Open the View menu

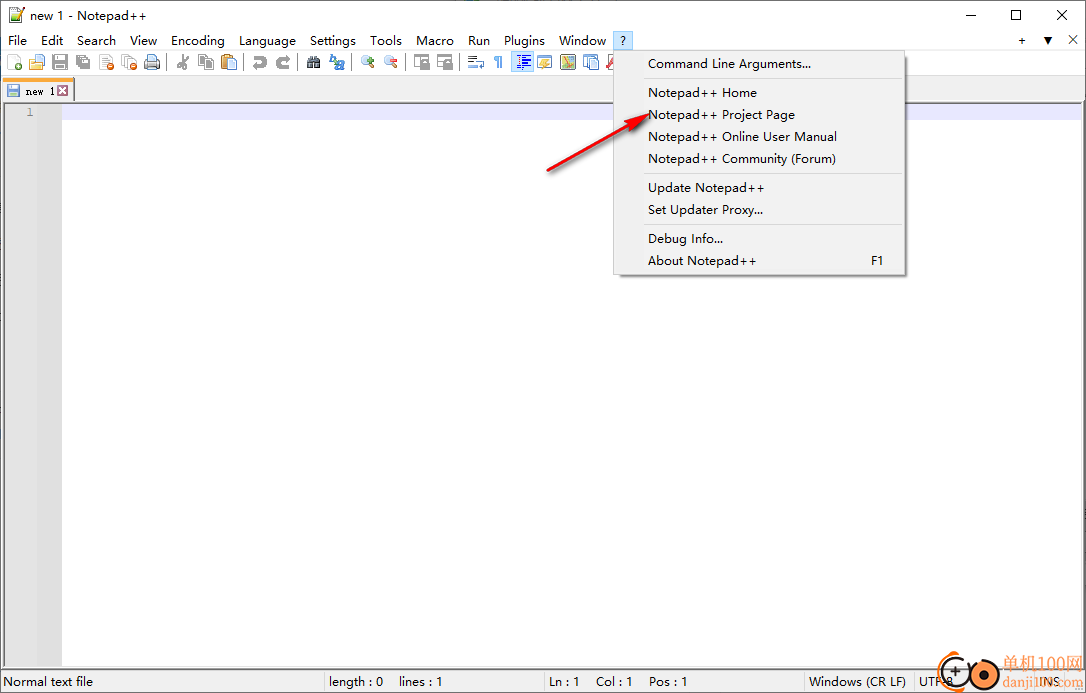(x=143, y=41)
